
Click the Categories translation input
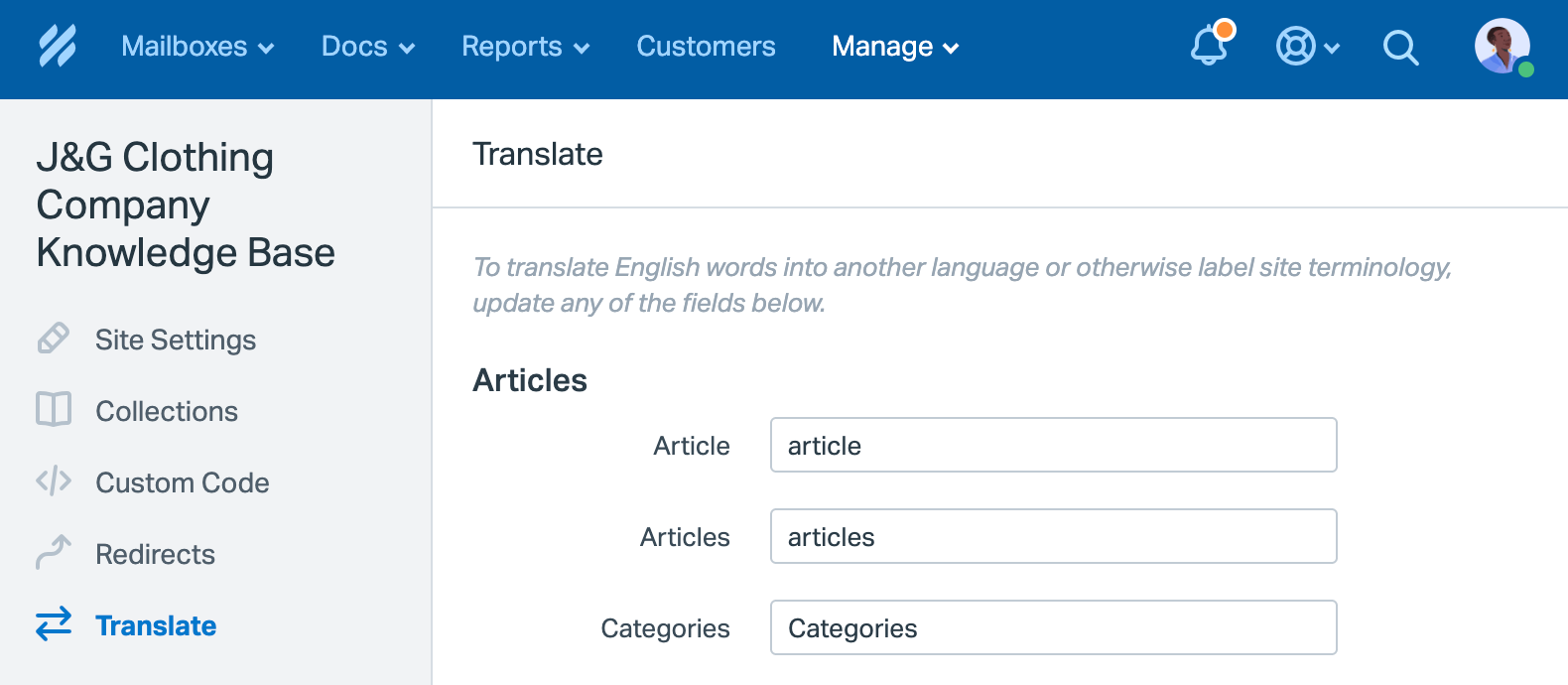1053,627
